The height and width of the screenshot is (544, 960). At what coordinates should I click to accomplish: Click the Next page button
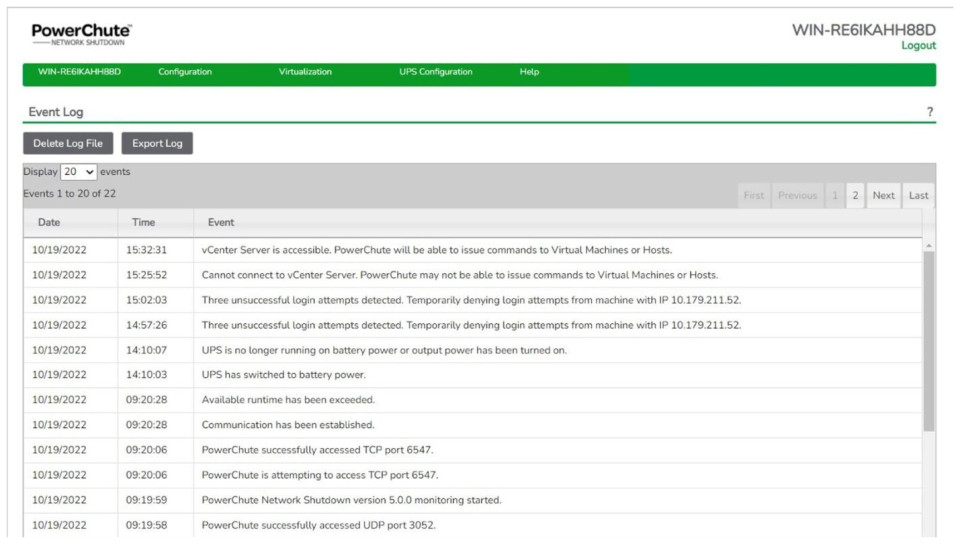tap(883, 196)
